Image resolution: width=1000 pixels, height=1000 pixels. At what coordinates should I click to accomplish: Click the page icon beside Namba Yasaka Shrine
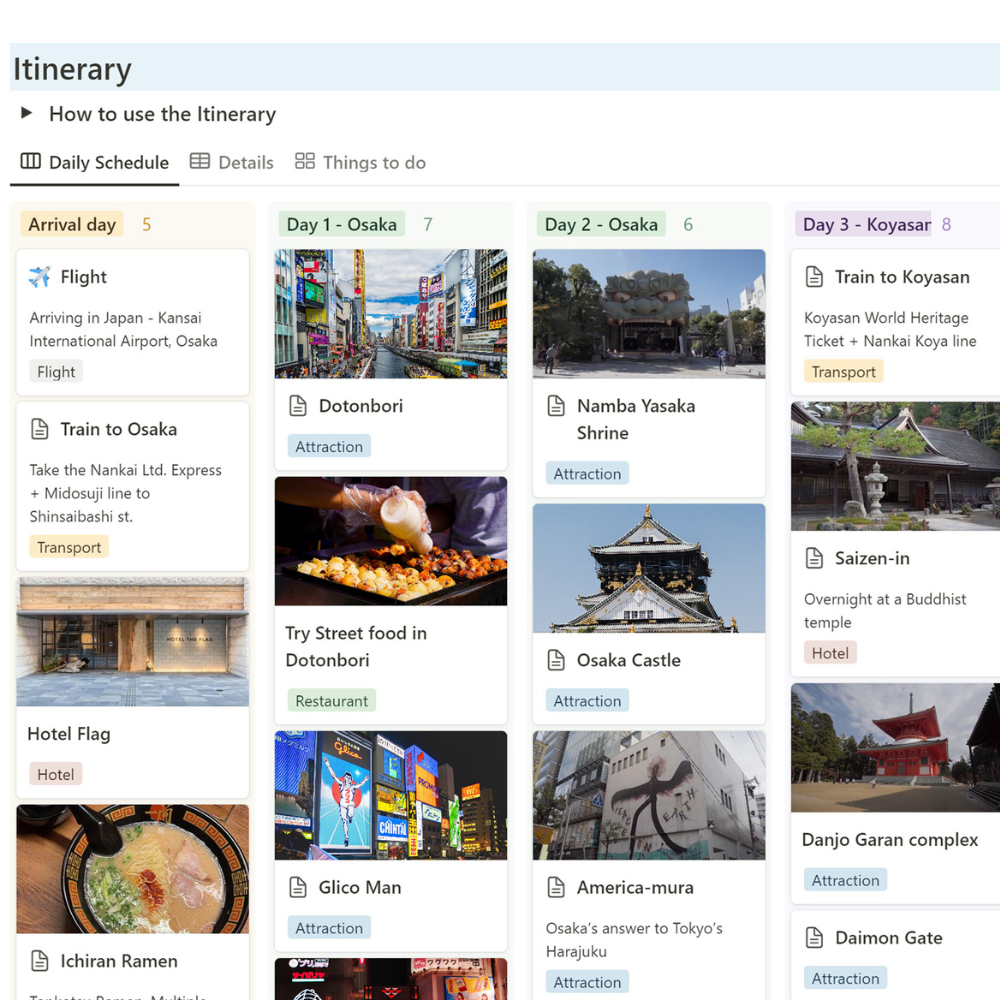[556, 406]
